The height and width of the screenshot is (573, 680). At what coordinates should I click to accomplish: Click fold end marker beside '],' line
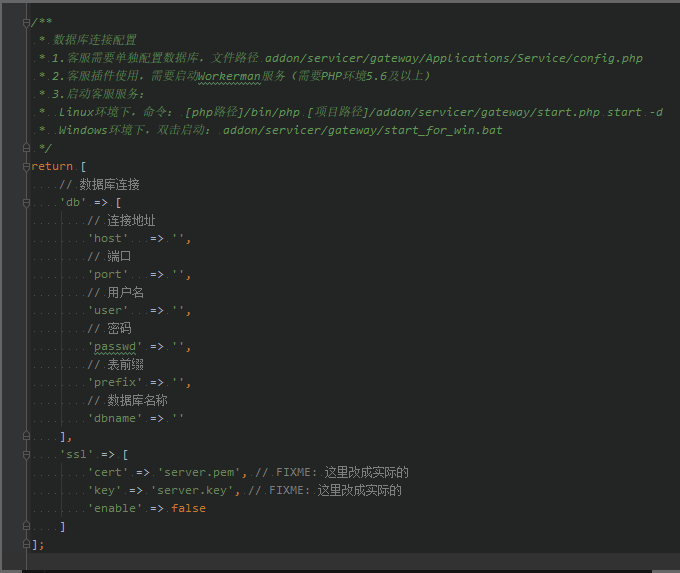[x=26, y=436]
